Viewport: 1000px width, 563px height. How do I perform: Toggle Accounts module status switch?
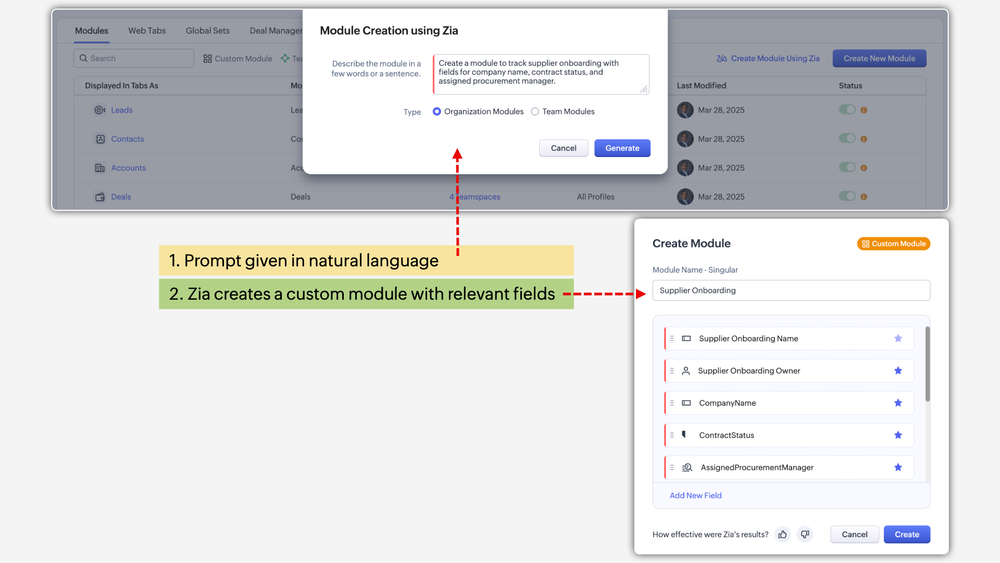pos(847,168)
